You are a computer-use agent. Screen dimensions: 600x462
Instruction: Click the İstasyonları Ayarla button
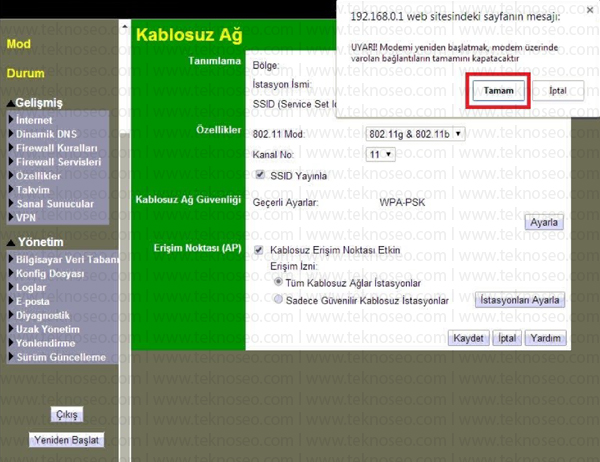[x=520, y=300]
